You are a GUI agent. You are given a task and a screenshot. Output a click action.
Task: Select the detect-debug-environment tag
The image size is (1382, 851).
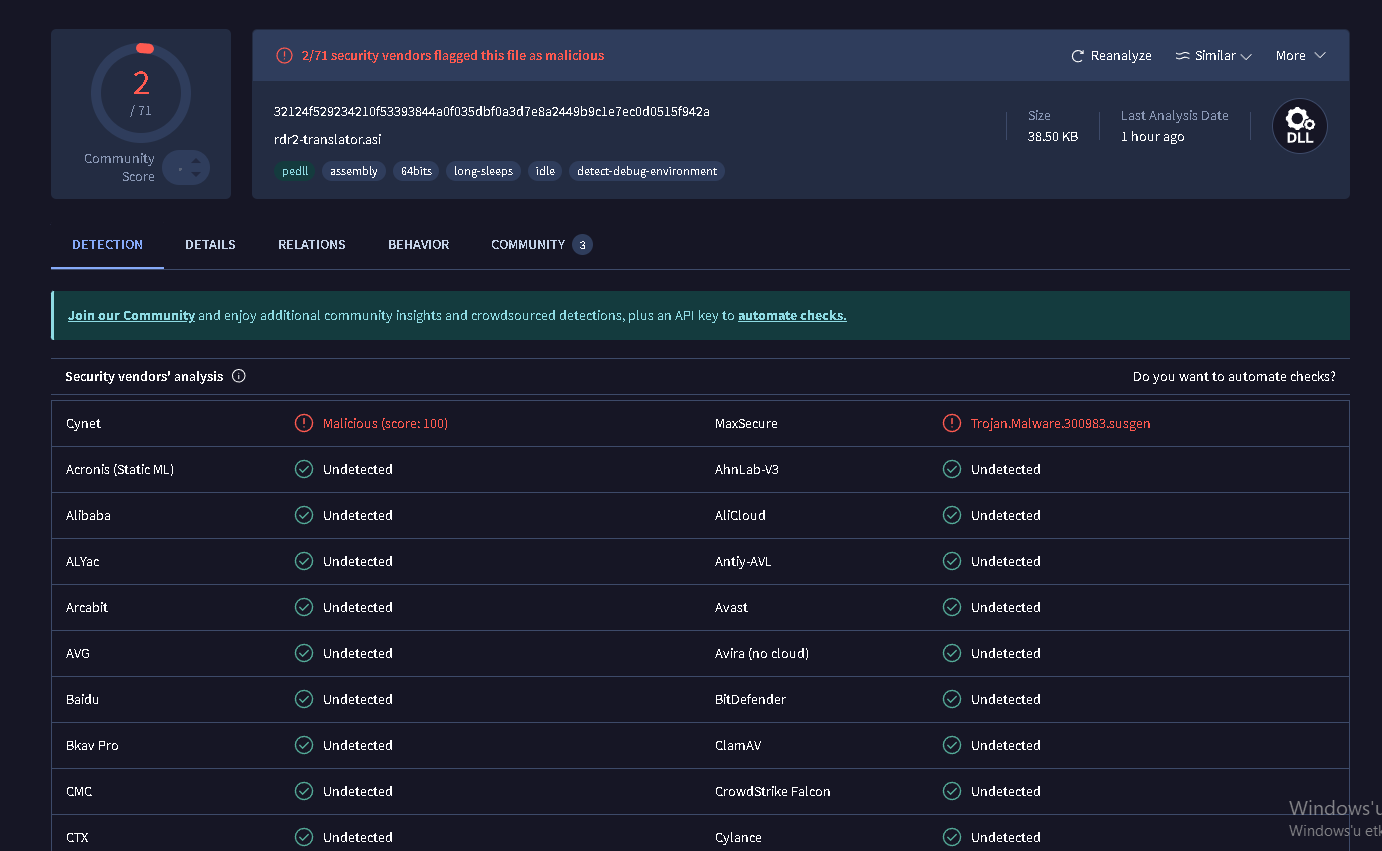(x=647, y=171)
